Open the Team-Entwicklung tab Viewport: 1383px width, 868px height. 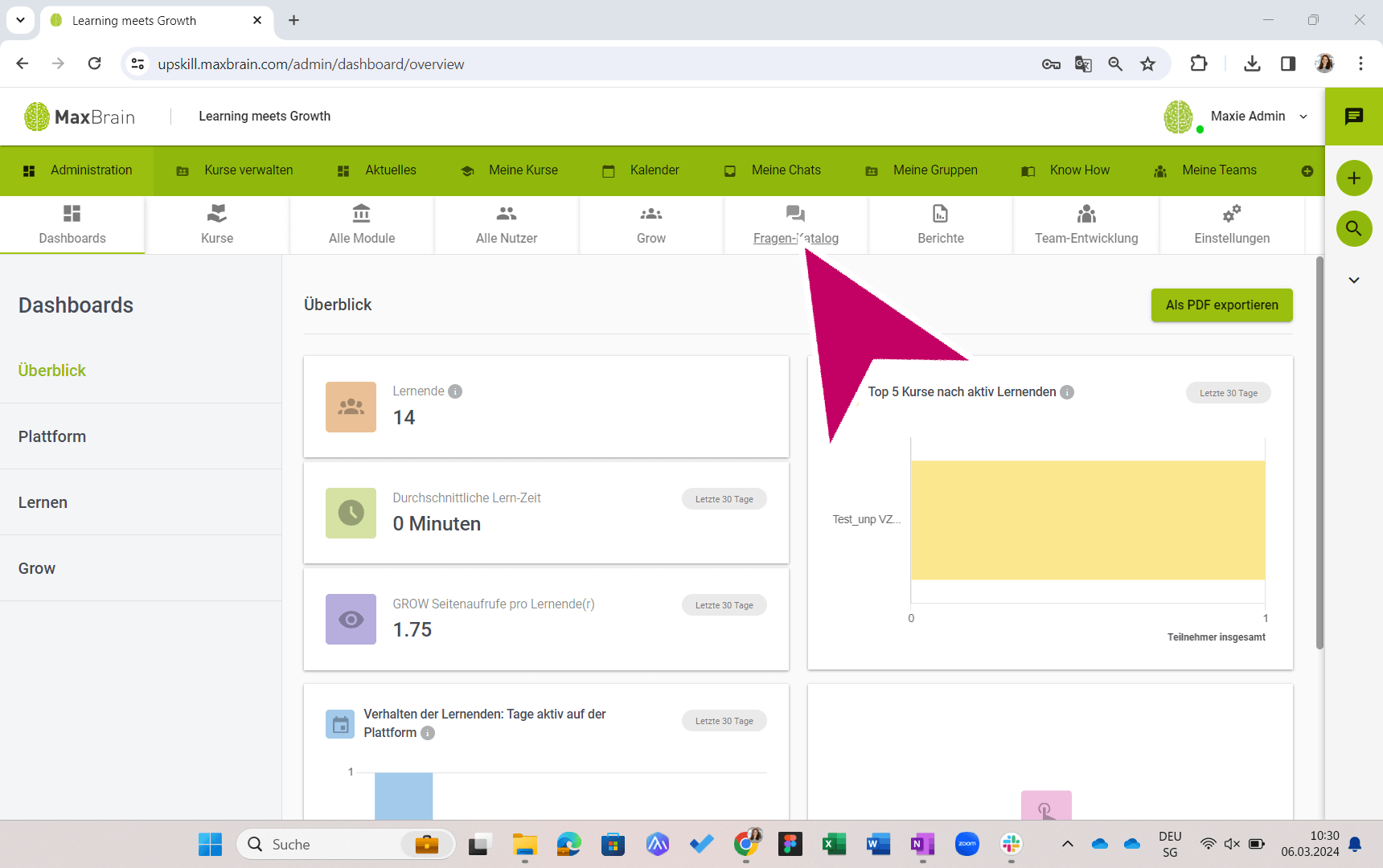coord(1086,225)
